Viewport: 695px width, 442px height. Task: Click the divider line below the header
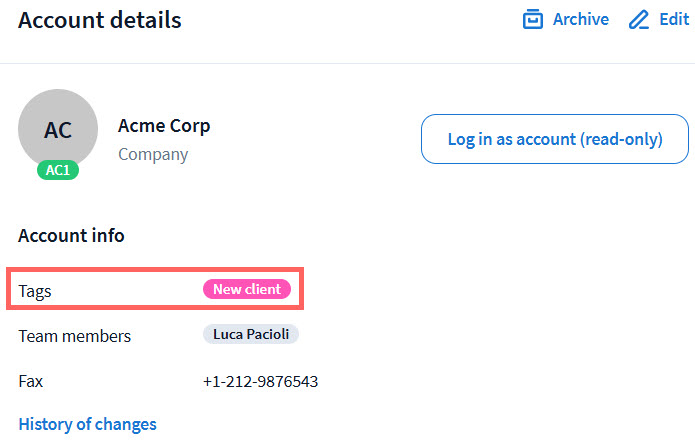(347, 63)
